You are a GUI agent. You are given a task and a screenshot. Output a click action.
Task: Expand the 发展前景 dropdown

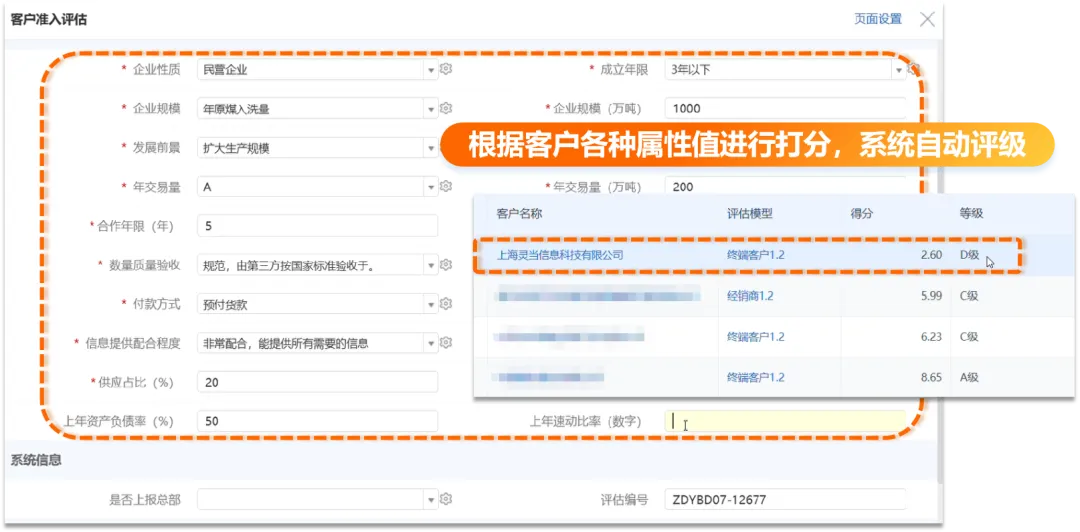431,148
